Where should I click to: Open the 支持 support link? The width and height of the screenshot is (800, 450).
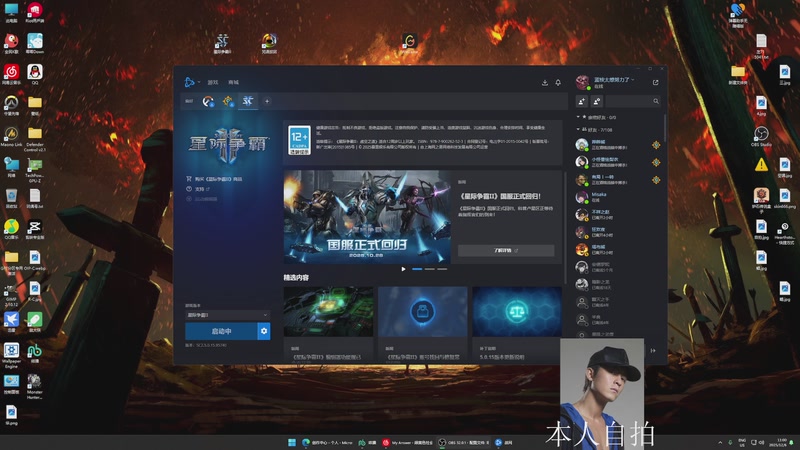(x=198, y=189)
